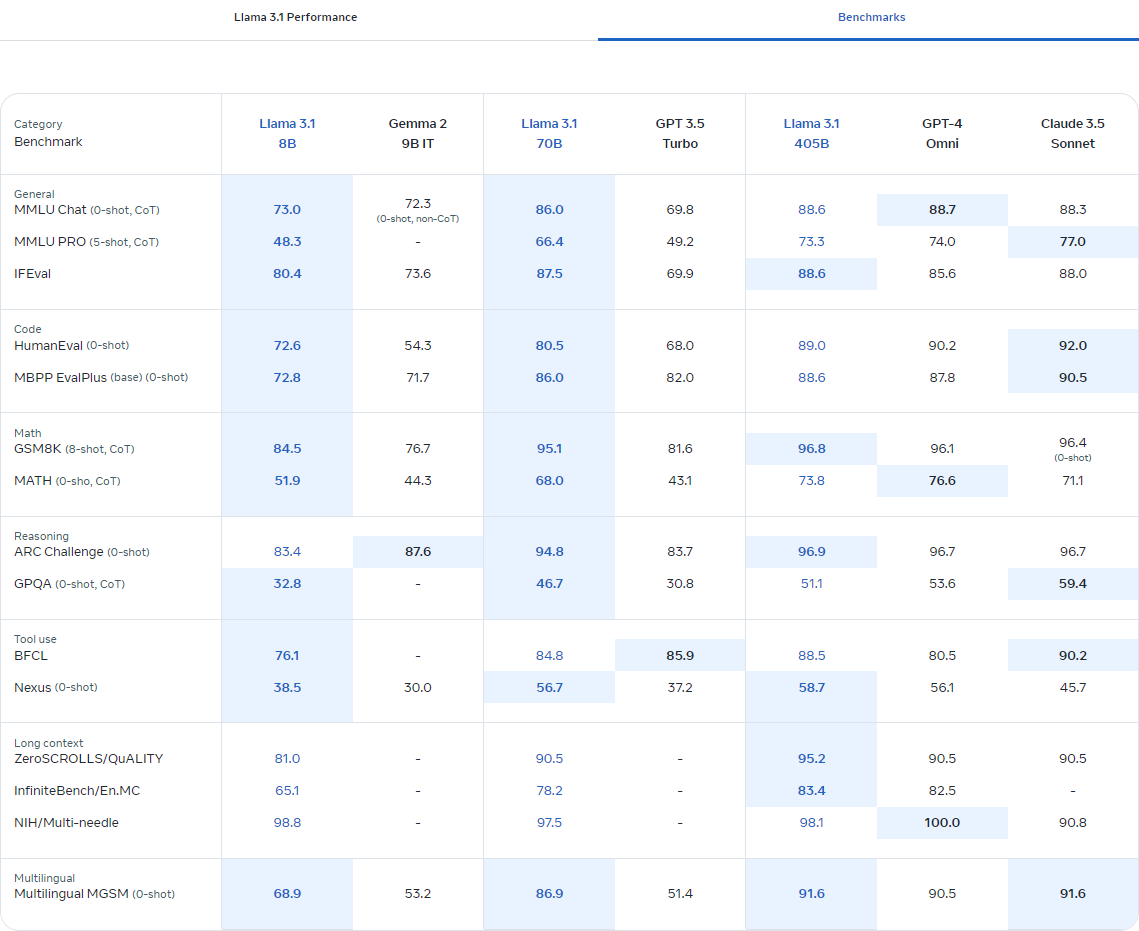Click the Llama 3.1 70B column header

[549, 134]
